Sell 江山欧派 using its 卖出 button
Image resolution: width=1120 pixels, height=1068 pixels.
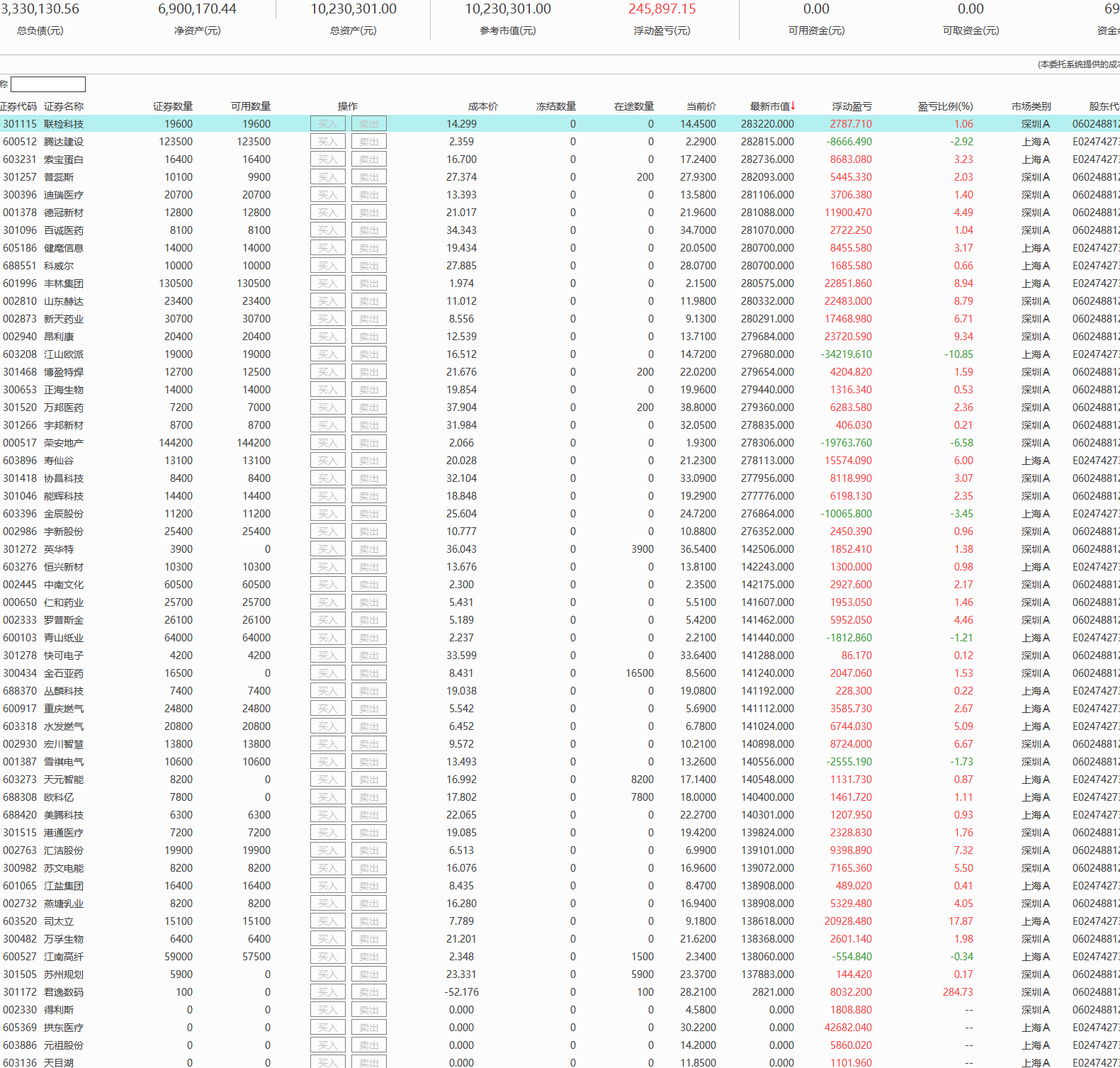[369, 354]
